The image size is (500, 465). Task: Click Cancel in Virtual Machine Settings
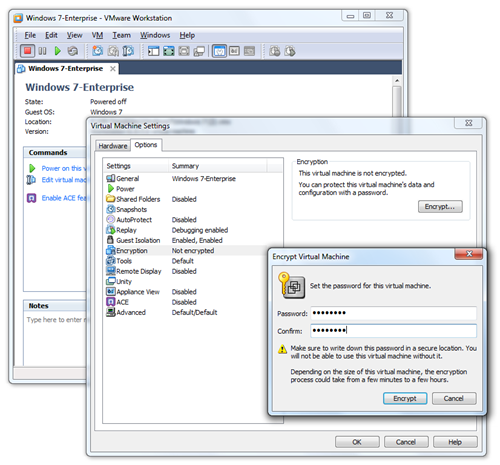coord(406,442)
